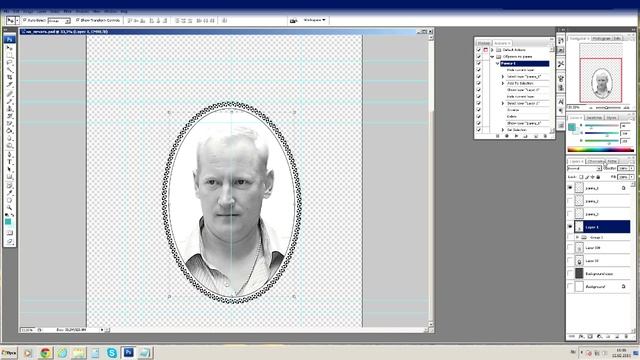The height and width of the screenshot is (360, 640).
Task: Open Photoshop from the taskbar
Action: tap(129, 353)
